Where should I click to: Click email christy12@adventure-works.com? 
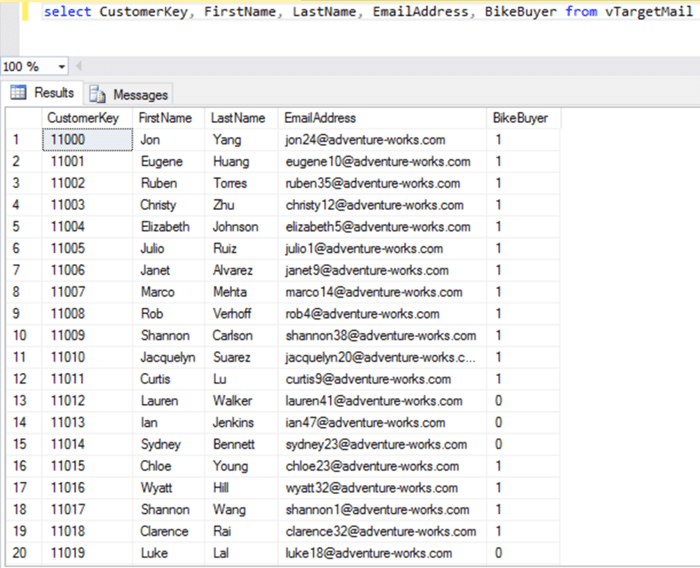(x=374, y=205)
